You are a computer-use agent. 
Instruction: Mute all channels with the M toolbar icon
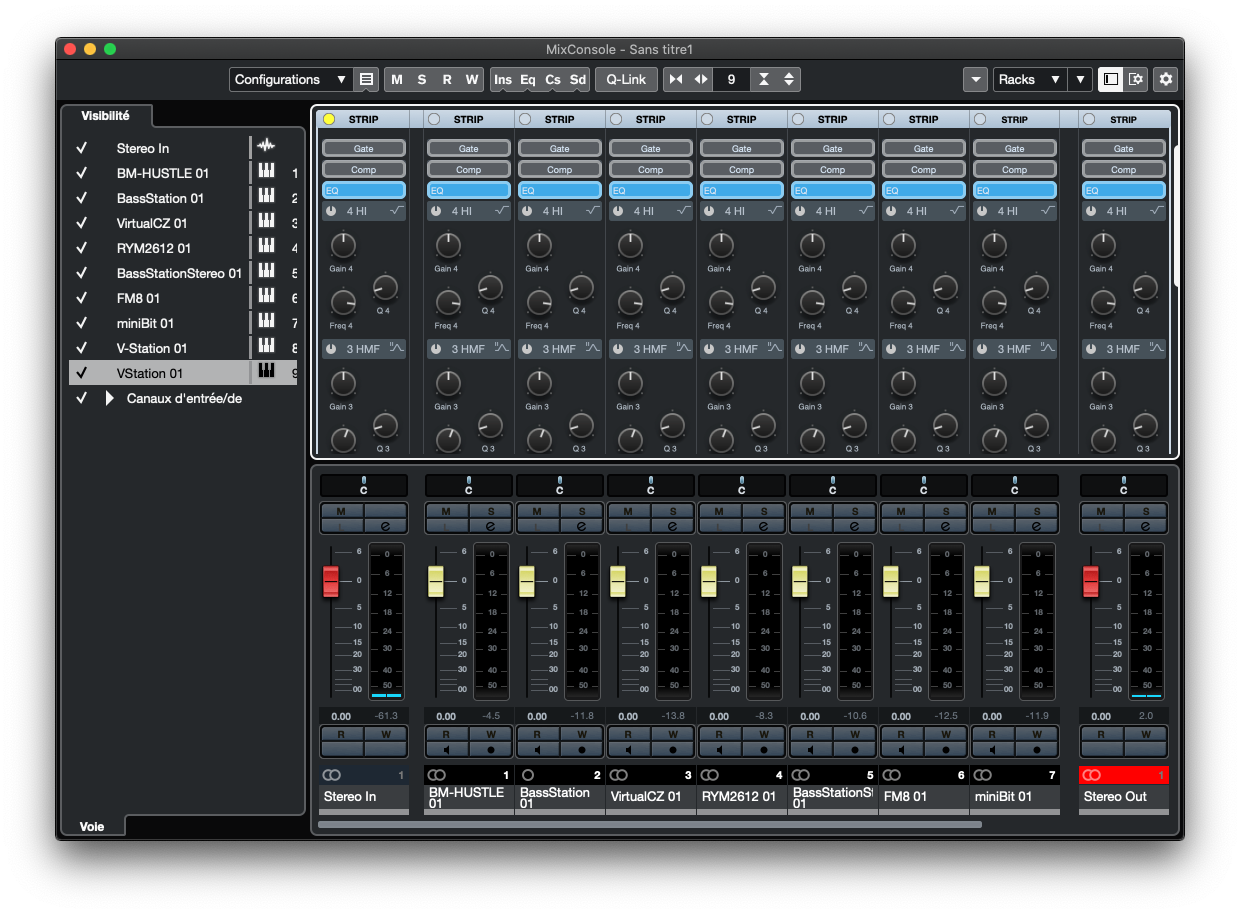(397, 79)
